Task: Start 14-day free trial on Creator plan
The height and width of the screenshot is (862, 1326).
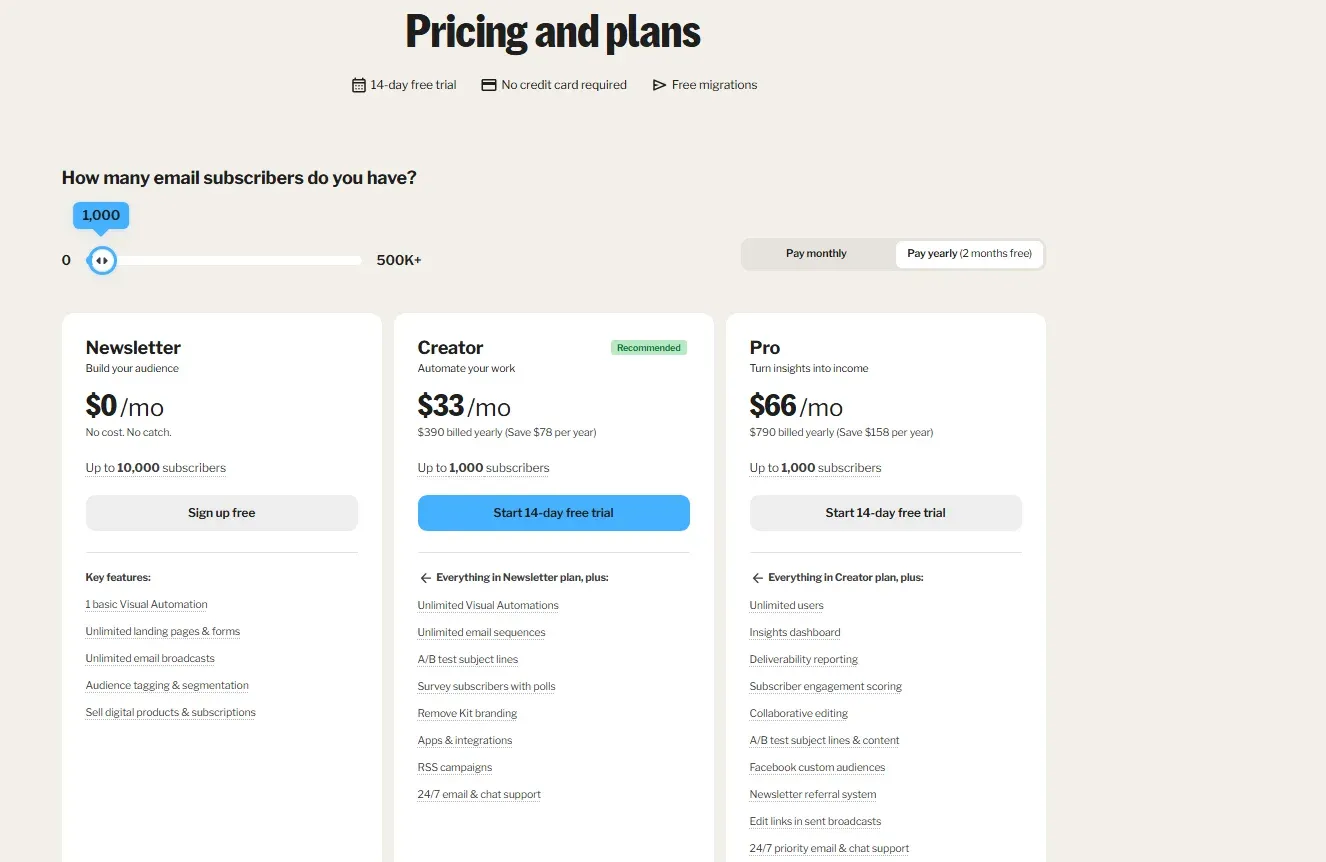Action: coord(553,512)
